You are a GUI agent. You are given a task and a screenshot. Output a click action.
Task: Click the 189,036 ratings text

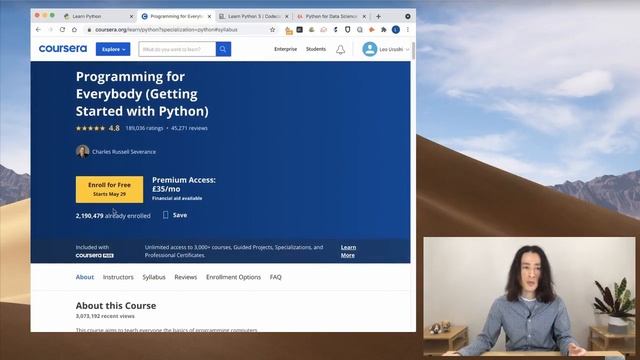click(x=144, y=128)
